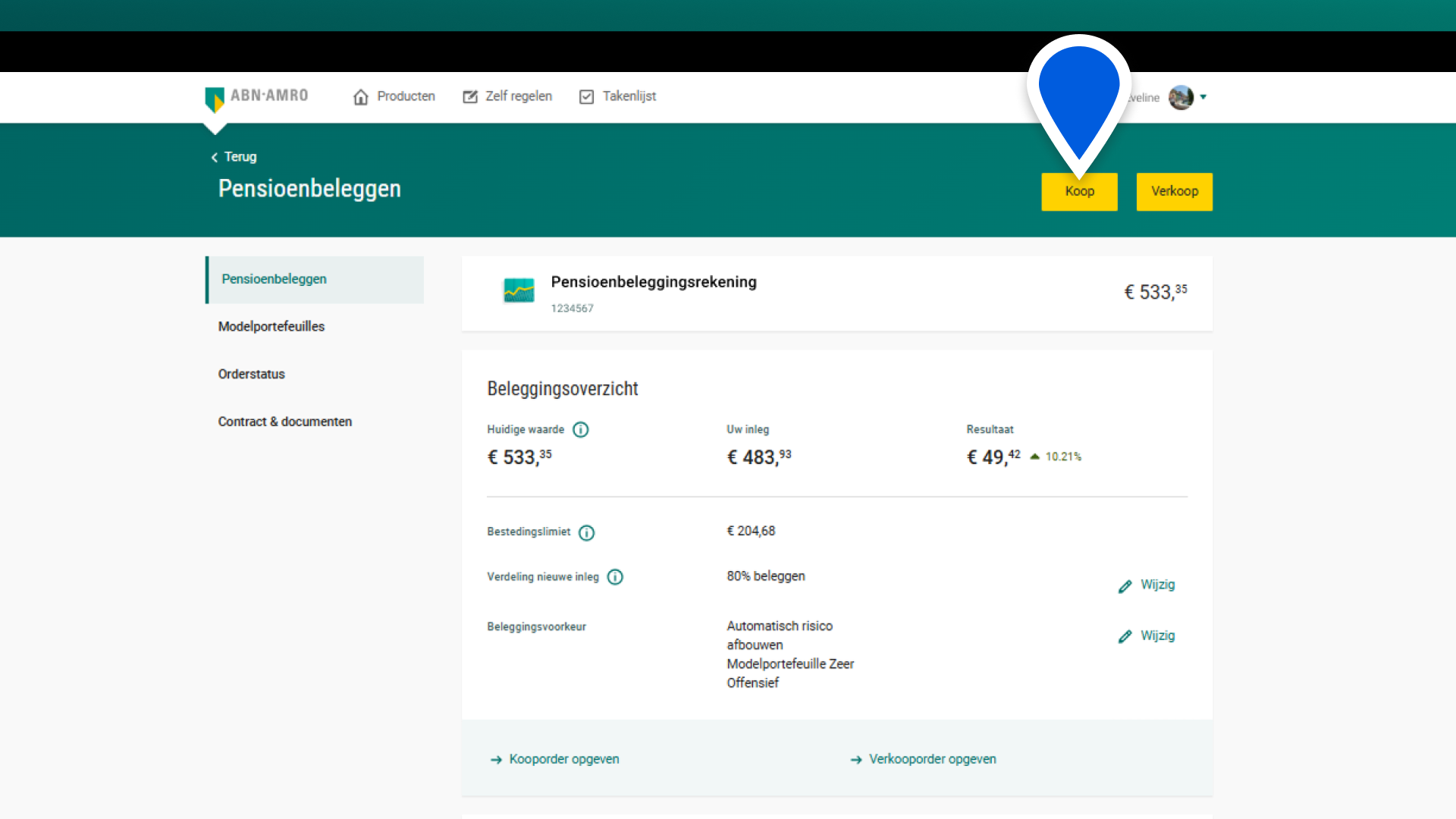The image size is (1456, 819).
Task: Open info icon next to Bestedingslimiet
Action: click(x=586, y=533)
